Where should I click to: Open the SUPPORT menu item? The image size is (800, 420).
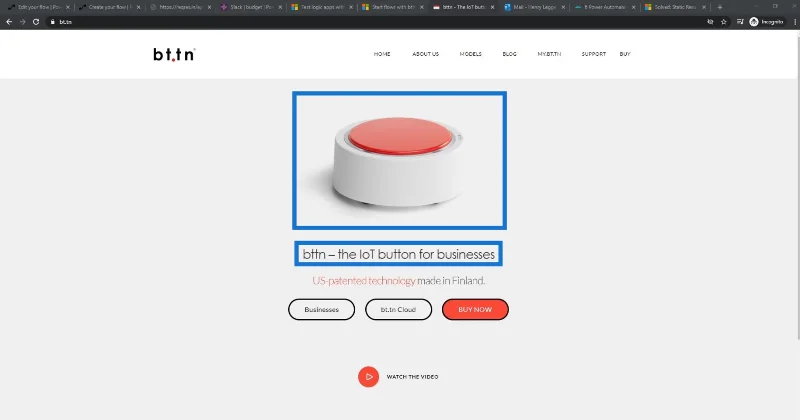pyautogui.click(x=594, y=54)
